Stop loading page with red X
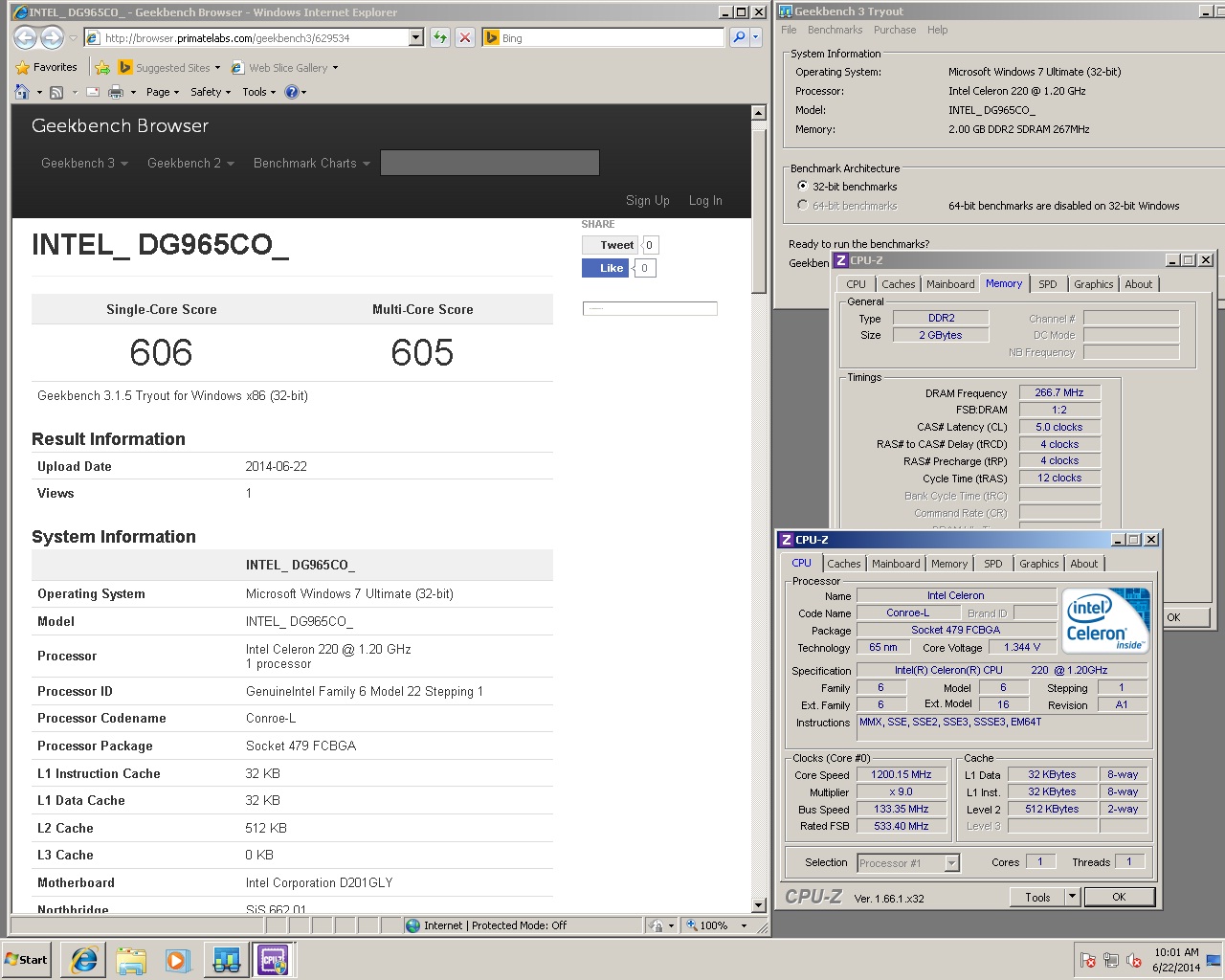This screenshot has height=980, width=1225. click(x=464, y=37)
